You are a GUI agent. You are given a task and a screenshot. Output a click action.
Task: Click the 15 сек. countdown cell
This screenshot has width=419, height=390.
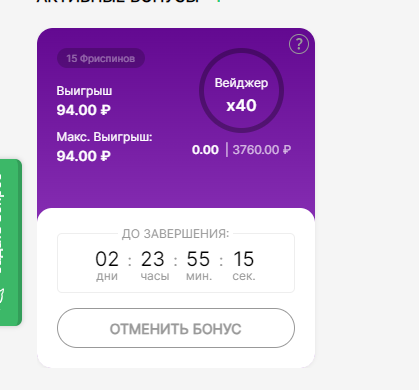click(244, 265)
